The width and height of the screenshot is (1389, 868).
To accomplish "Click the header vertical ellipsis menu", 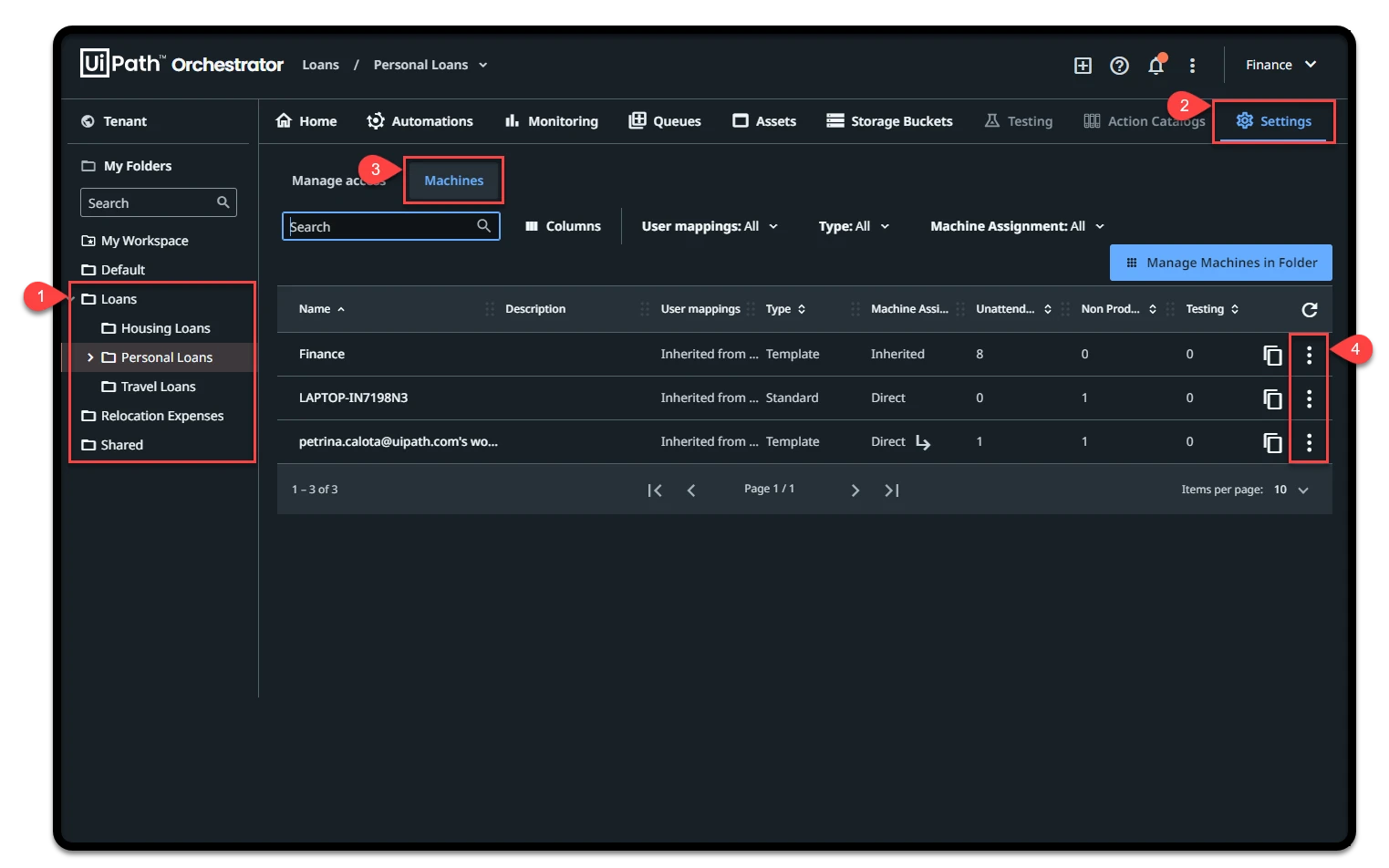I will click(1192, 66).
